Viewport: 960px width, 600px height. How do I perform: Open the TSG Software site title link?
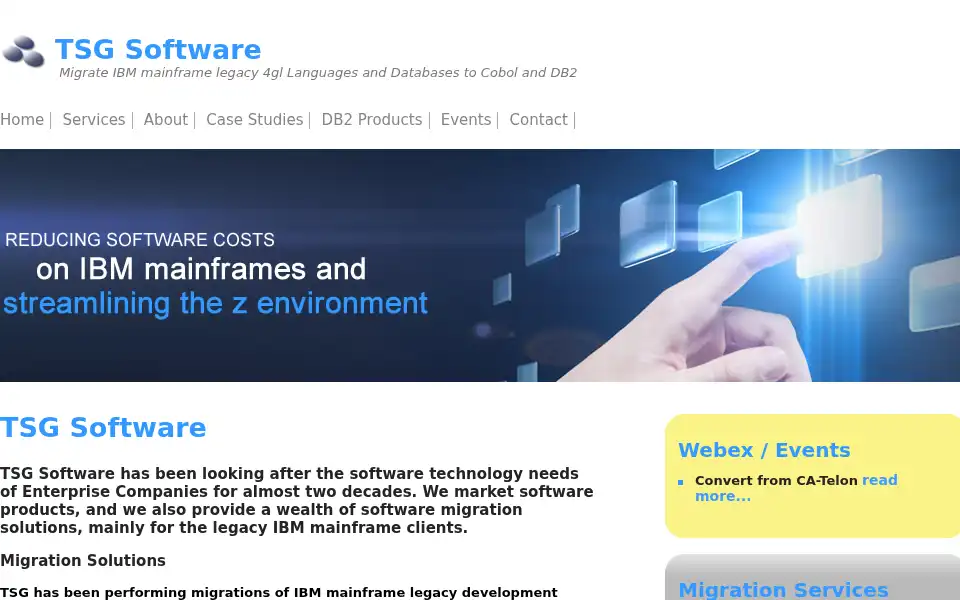[x=158, y=50]
